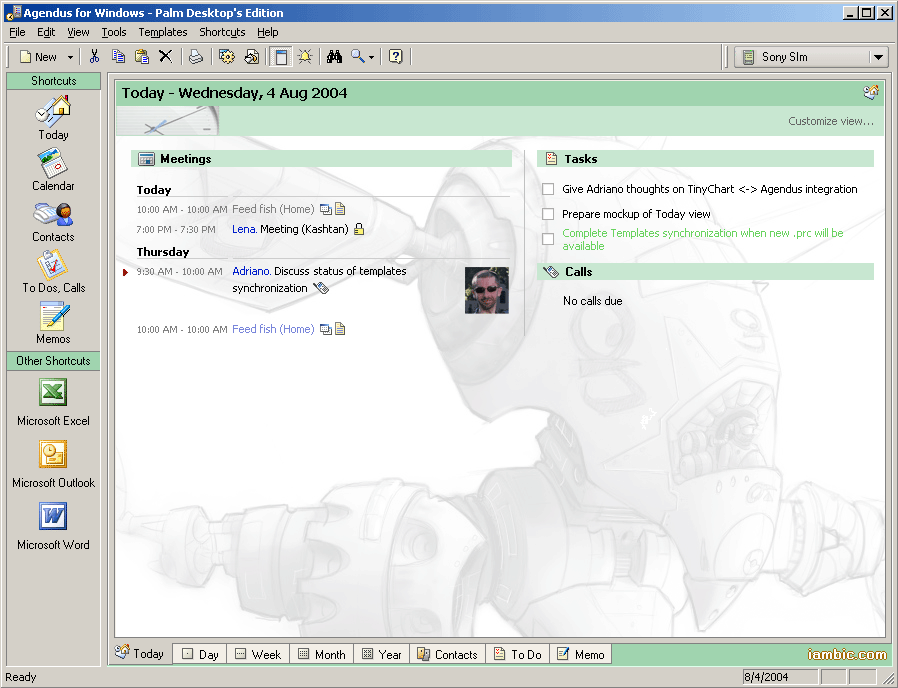The image size is (898, 688).
Task: Click the Print toolbar icon
Action: [196, 56]
